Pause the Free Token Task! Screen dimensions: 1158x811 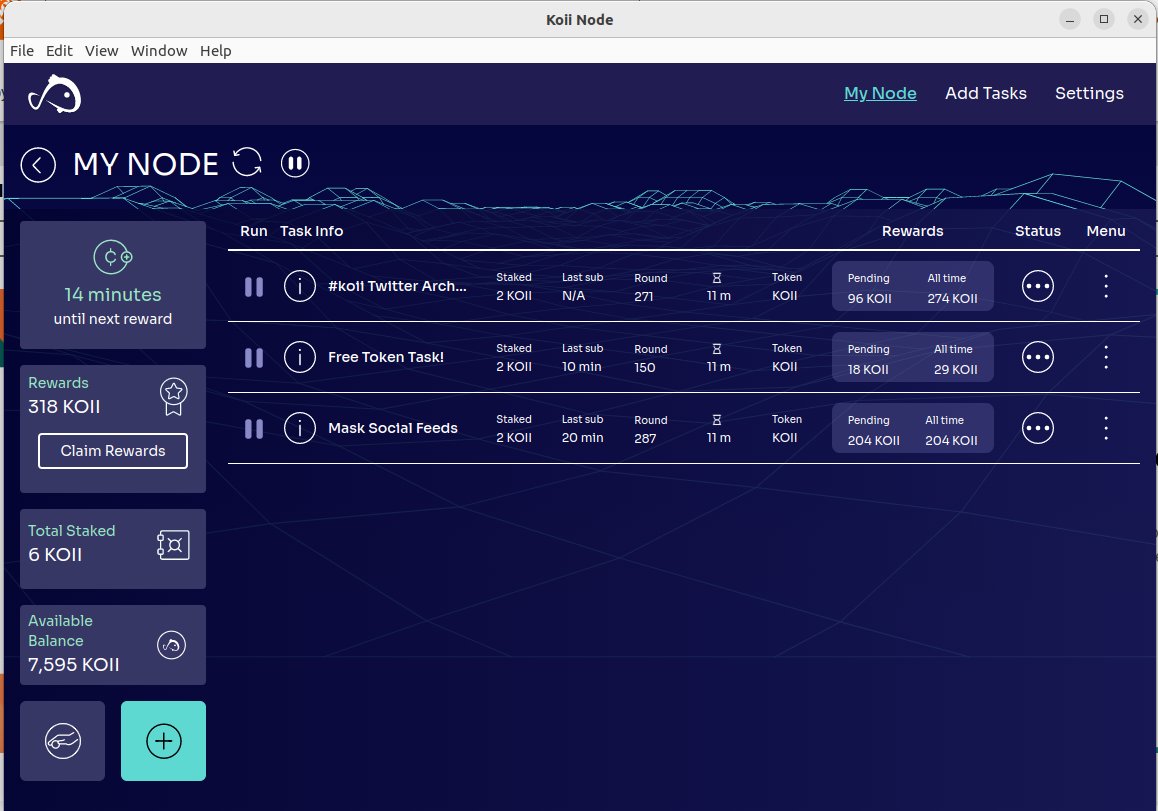click(x=253, y=357)
